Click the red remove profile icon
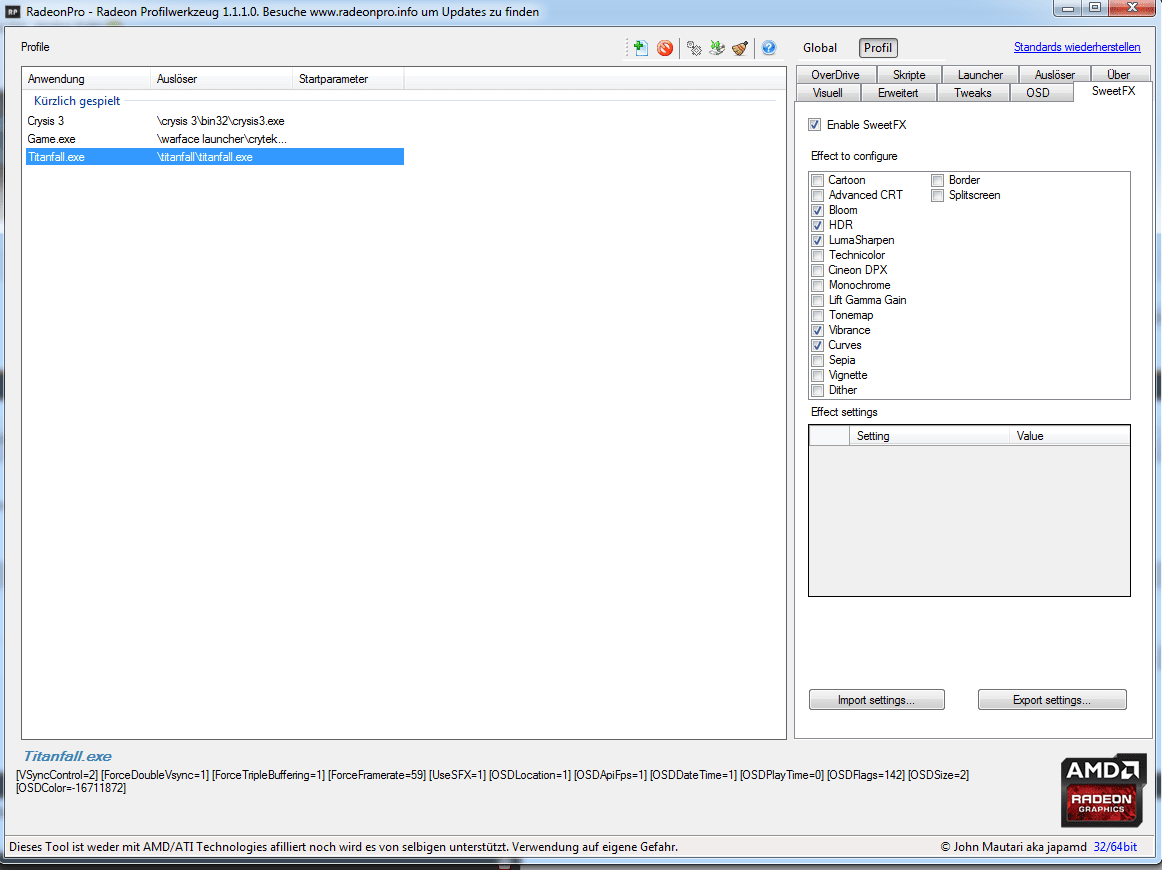 [665, 48]
